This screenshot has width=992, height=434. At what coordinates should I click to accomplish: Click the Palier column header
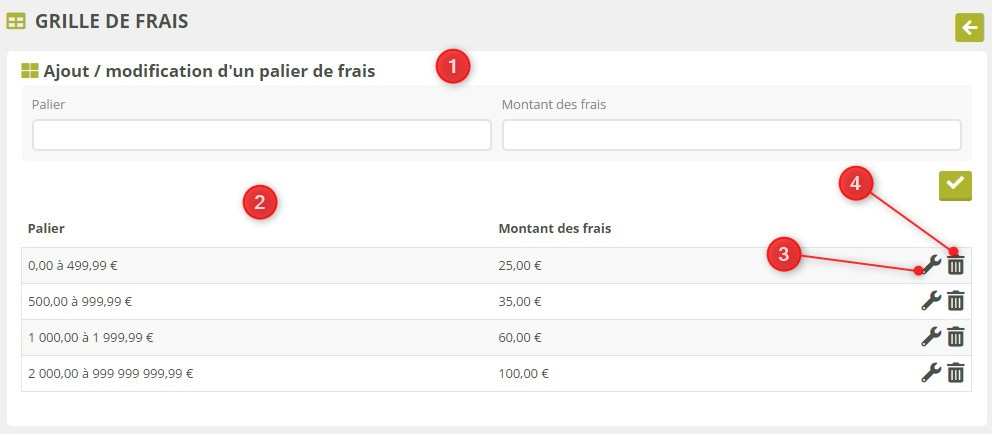[x=46, y=228]
